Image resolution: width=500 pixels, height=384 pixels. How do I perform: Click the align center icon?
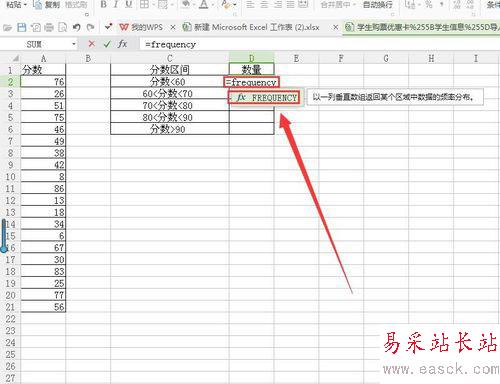264,4
